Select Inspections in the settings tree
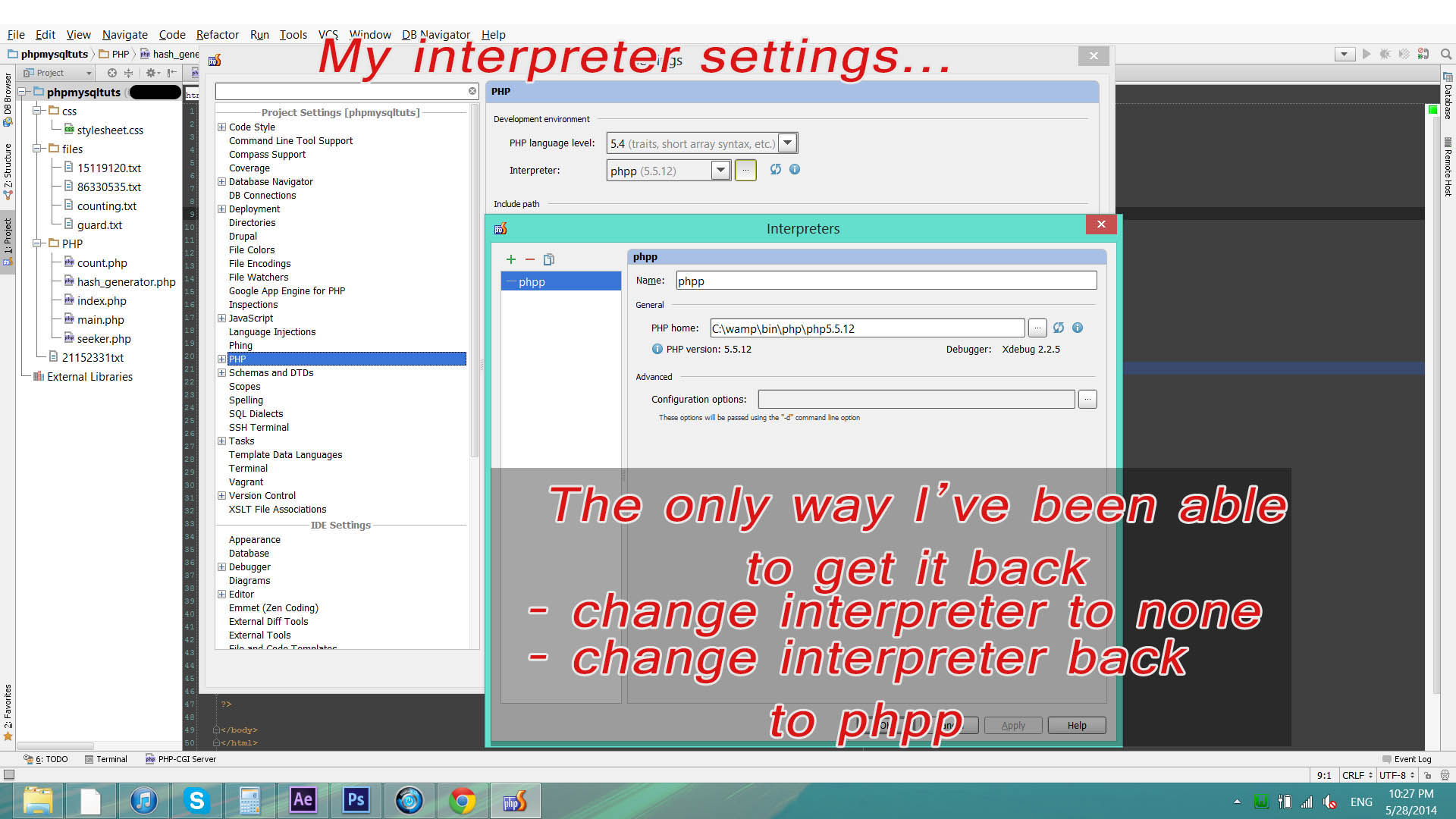The height and width of the screenshot is (819, 1456). (253, 305)
